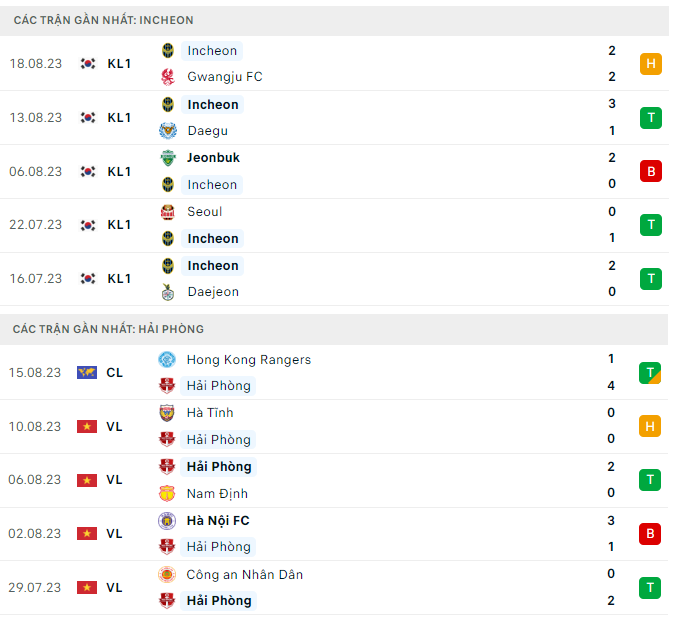Image resolution: width=673 pixels, height=626 pixels.
Task: Open the Hà Nội FC team link
Action: tap(218, 520)
